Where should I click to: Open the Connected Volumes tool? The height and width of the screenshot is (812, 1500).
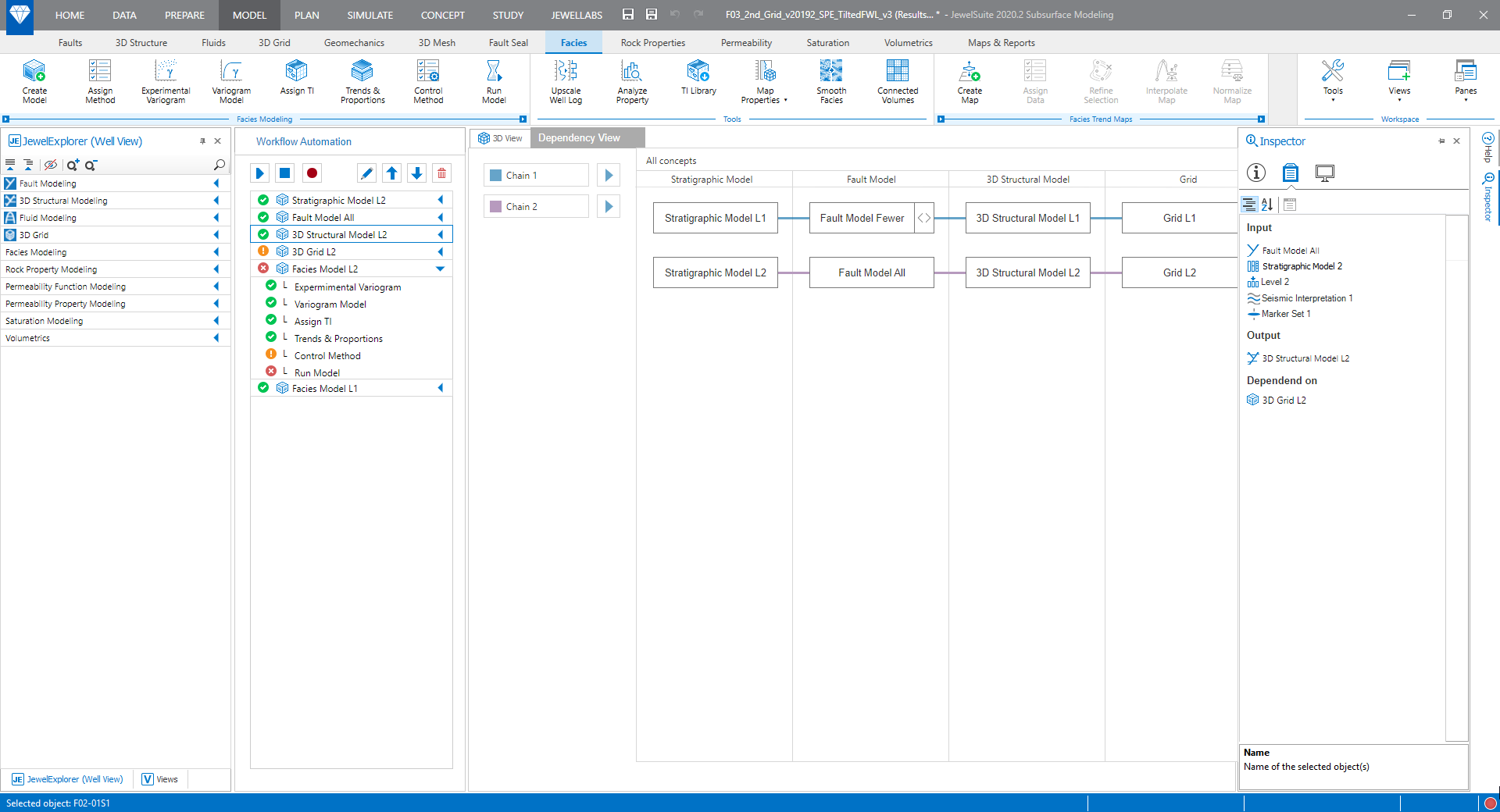(x=898, y=80)
